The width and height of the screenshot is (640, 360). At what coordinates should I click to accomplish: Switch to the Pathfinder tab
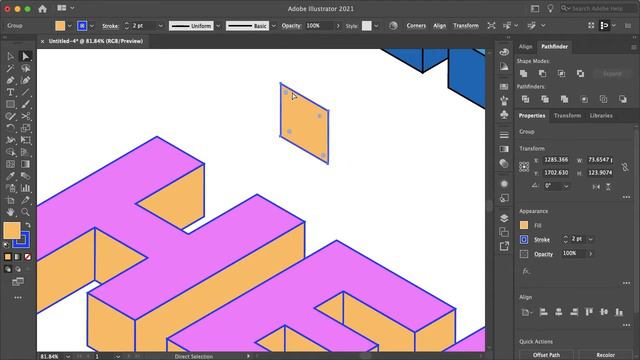point(554,47)
